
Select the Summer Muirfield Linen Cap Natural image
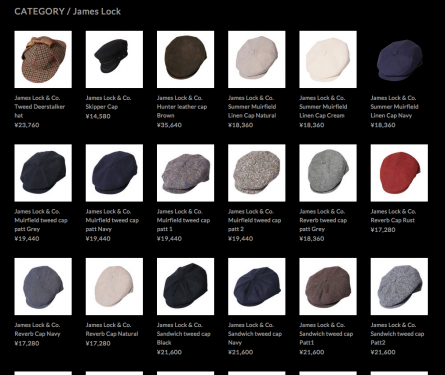pos(257,59)
